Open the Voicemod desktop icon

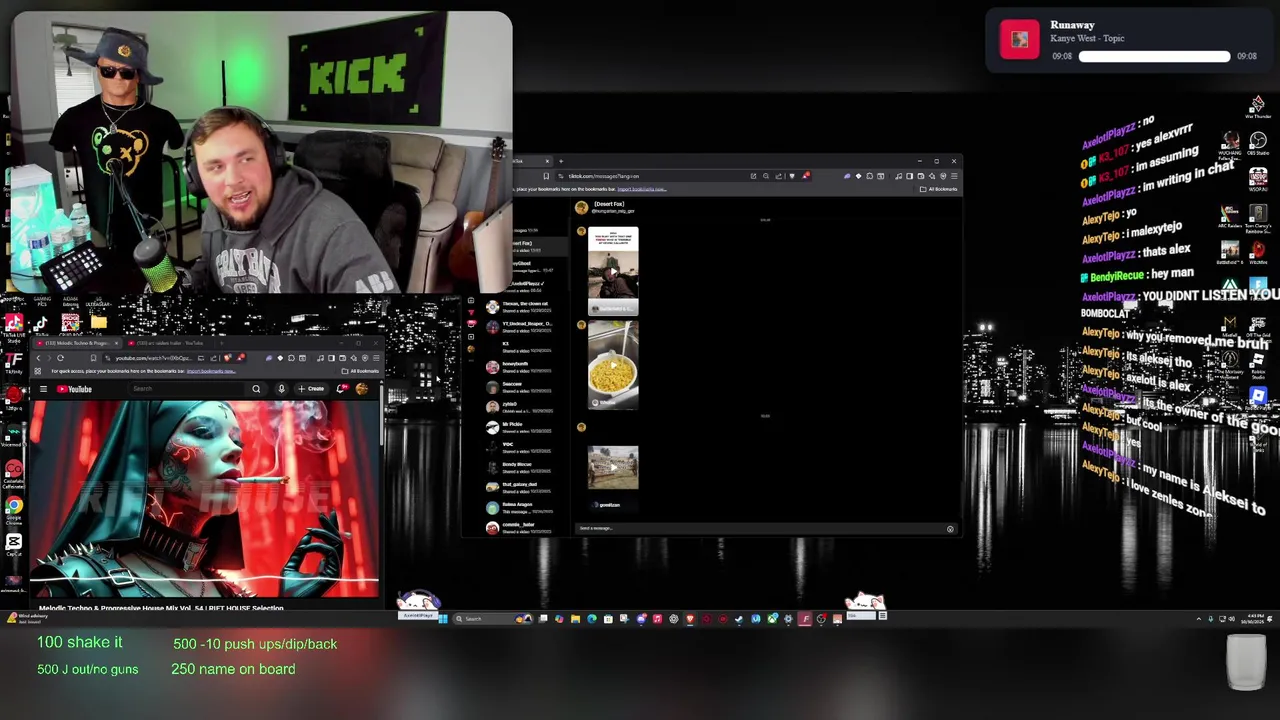click(14, 436)
